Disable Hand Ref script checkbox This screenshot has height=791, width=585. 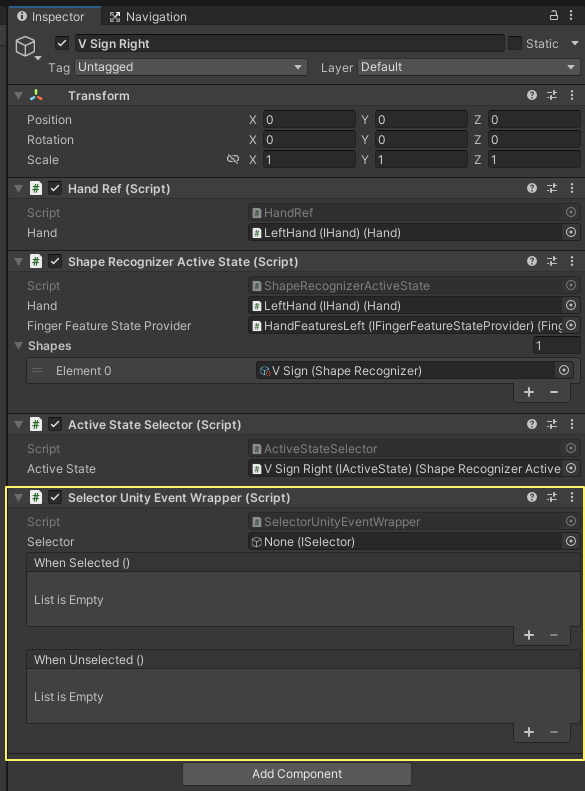pyautogui.click(x=55, y=189)
